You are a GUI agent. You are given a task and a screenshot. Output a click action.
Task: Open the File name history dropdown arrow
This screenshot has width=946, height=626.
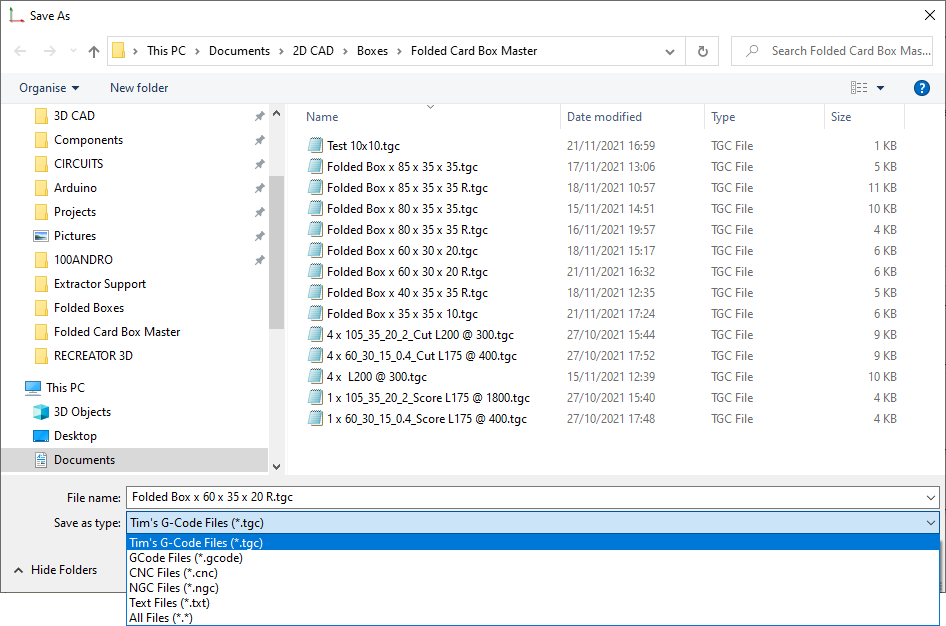pyautogui.click(x=931, y=498)
